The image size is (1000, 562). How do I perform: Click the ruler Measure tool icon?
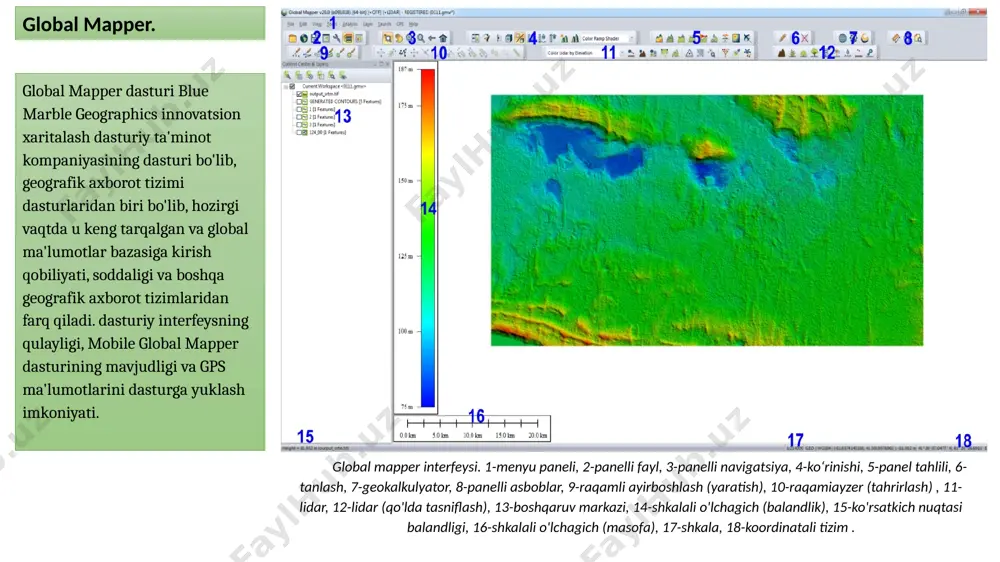pos(896,38)
